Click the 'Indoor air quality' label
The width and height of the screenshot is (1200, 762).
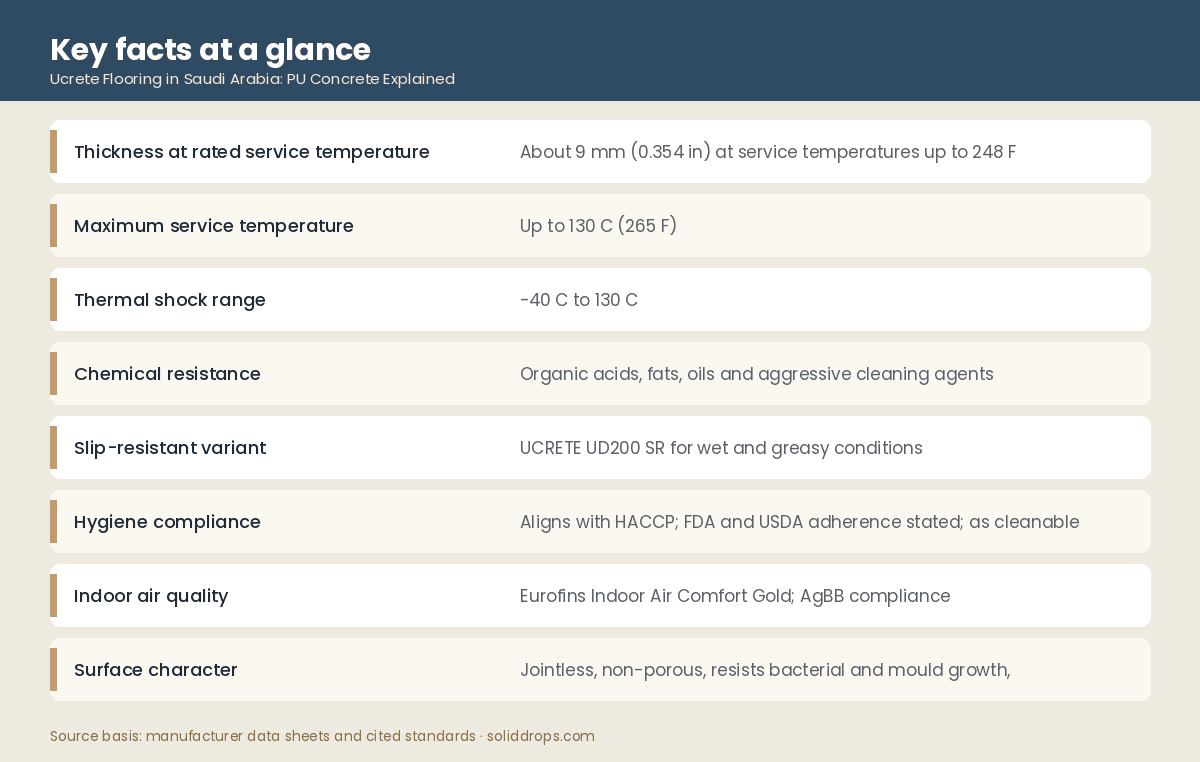[x=151, y=596]
